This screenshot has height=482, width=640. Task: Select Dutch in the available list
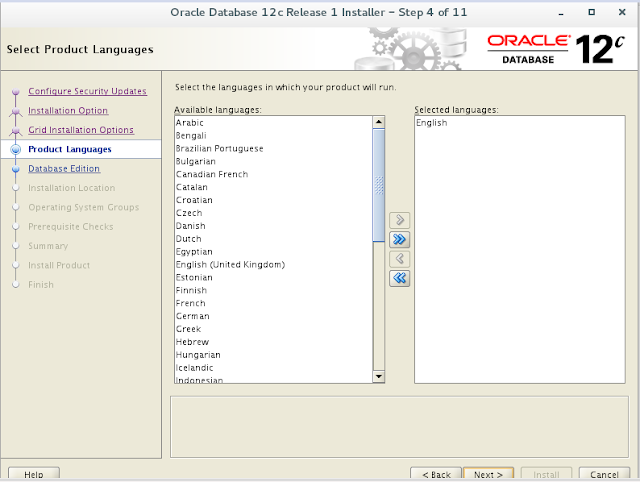[273, 239]
